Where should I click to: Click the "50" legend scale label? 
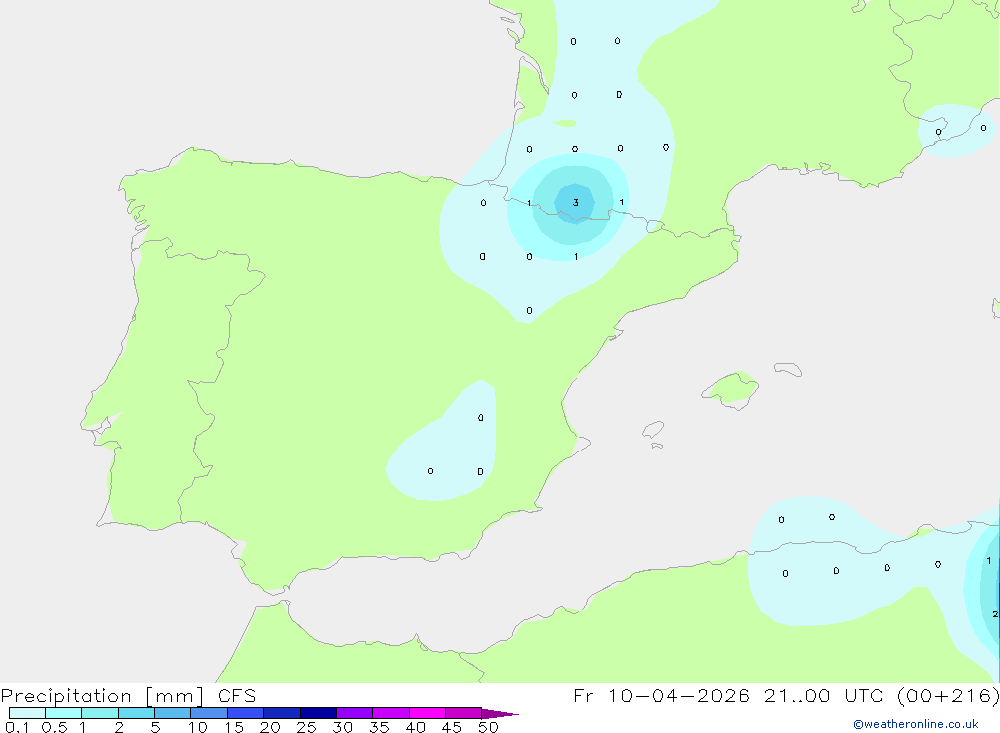point(488,727)
